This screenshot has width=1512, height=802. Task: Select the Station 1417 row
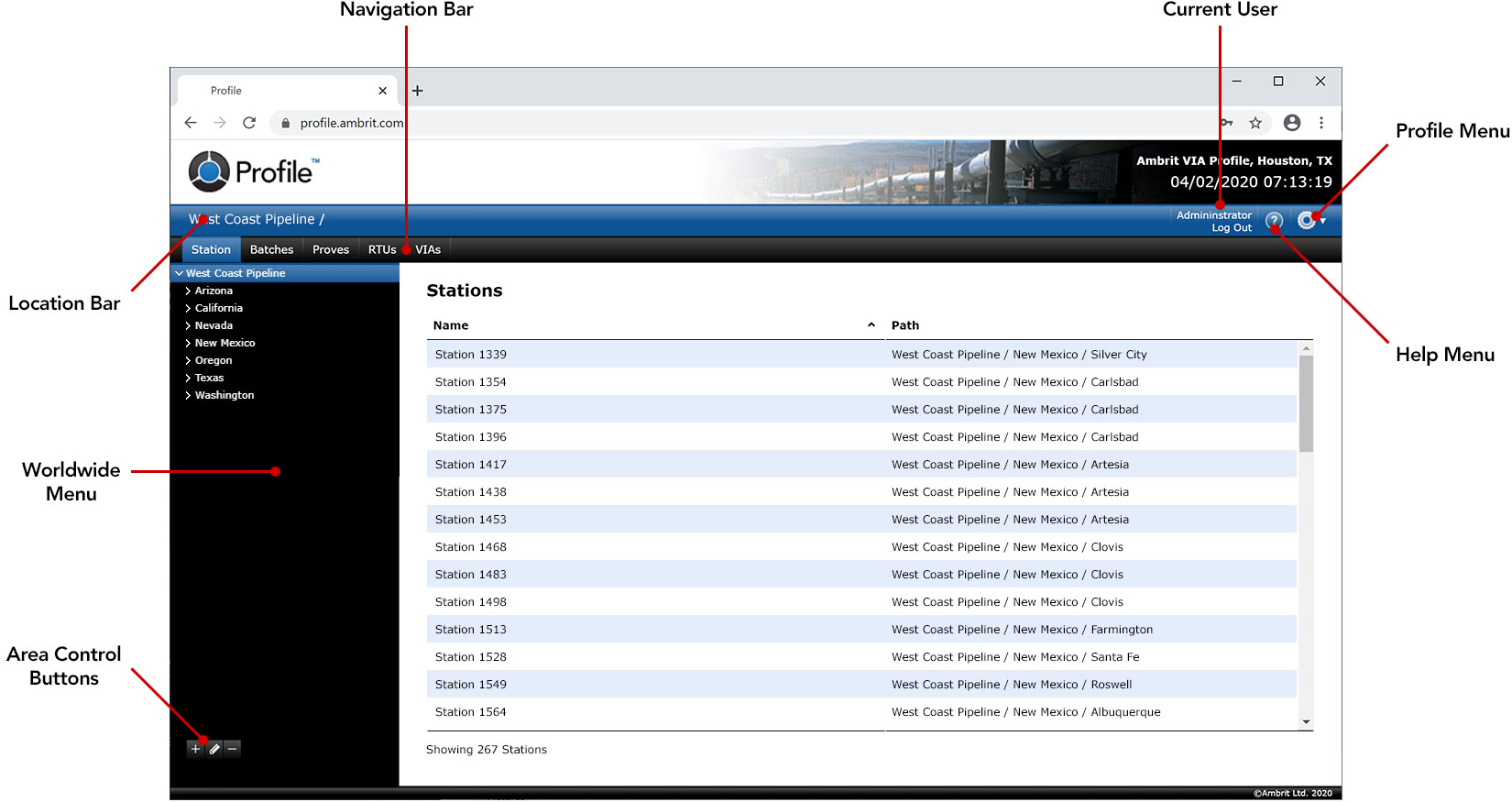tap(471, 465)
